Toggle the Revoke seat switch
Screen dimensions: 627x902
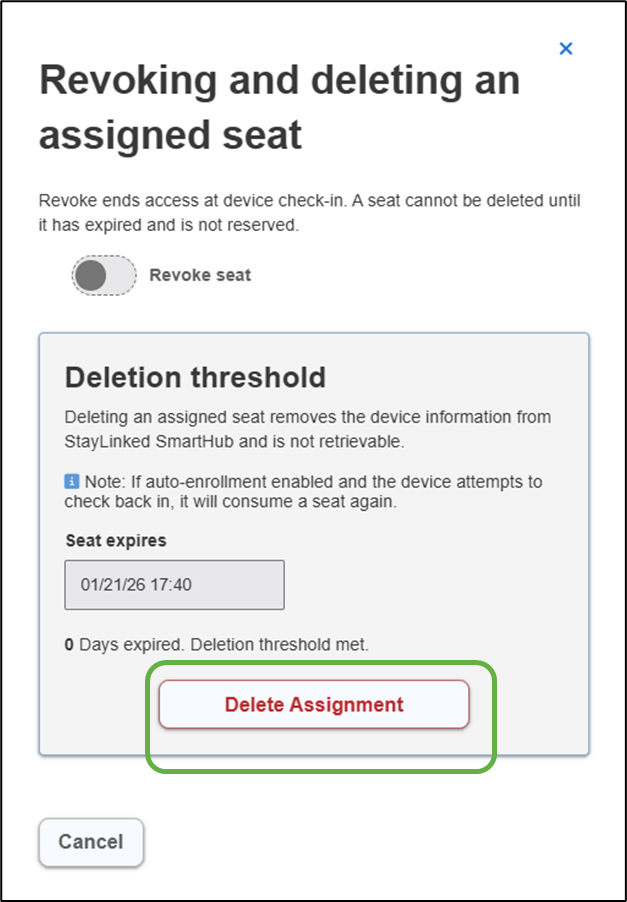[104, 275]
